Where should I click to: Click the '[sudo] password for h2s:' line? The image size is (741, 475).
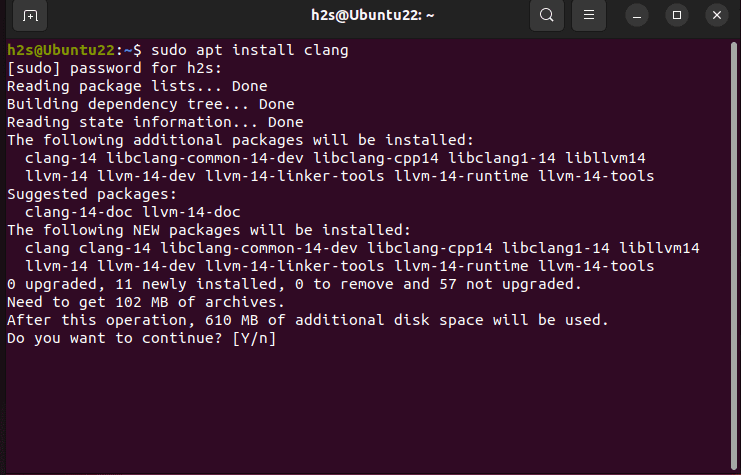click(x=114, y=69)
